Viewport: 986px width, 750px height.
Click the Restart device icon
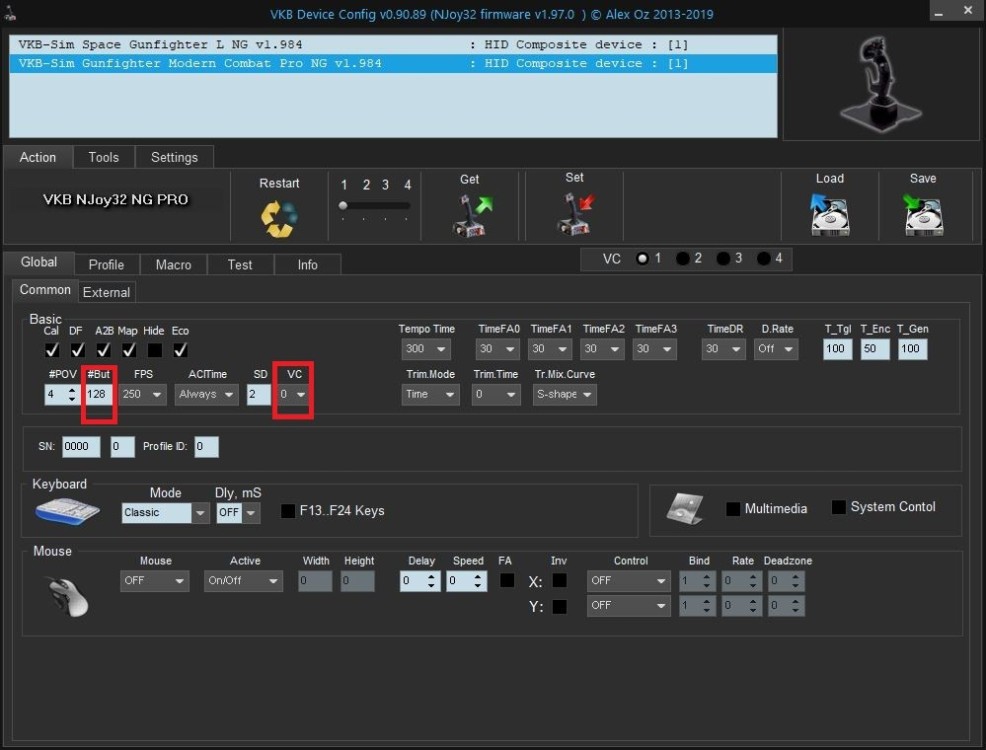click(279, 218)
